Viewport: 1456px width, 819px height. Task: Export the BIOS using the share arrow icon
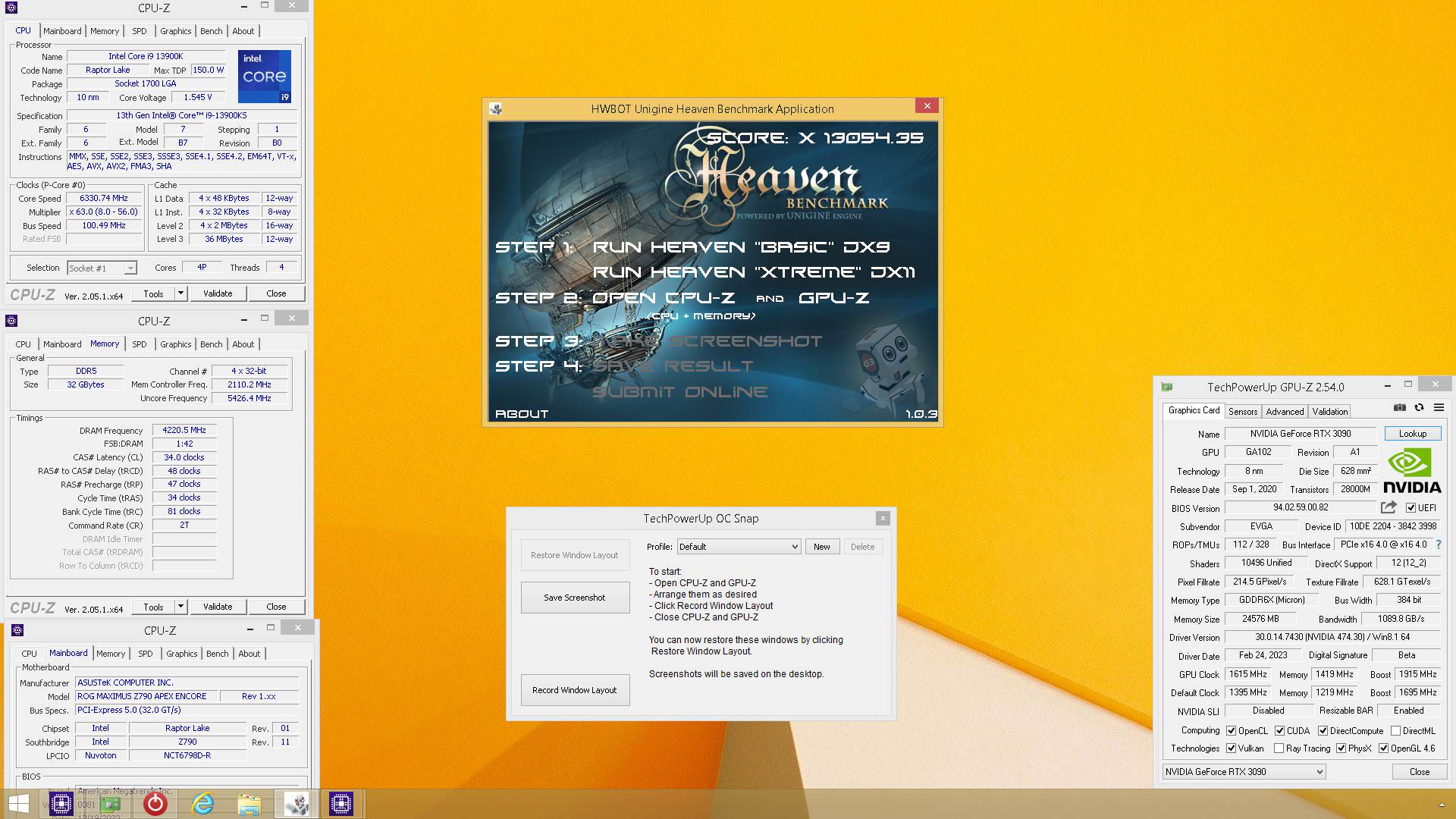point(1389,507)
